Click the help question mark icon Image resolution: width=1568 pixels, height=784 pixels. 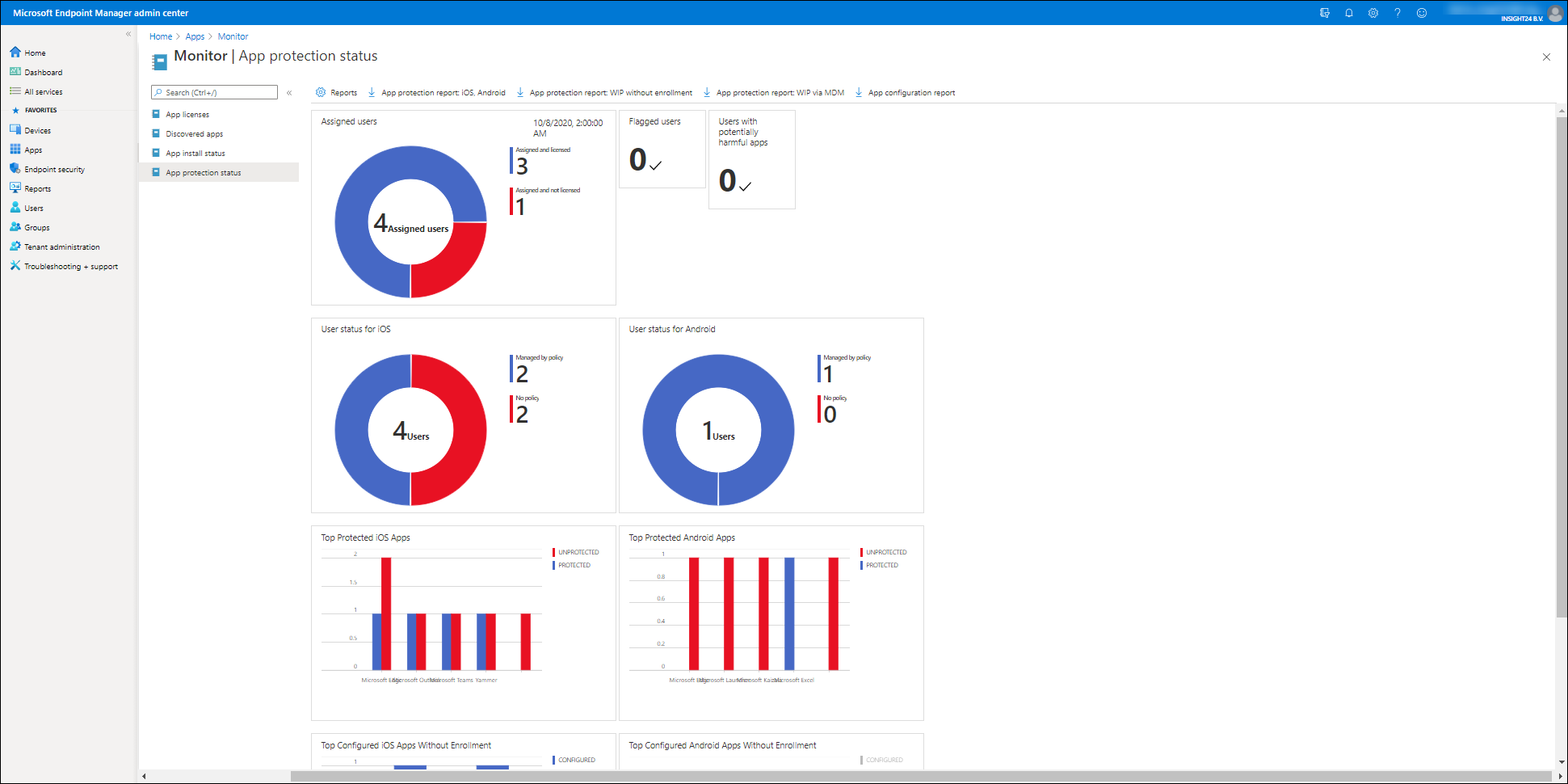[x=1397, y=13]
